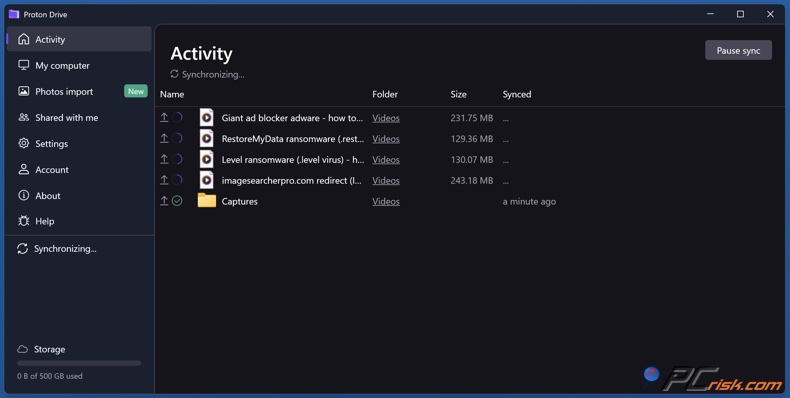
Task: Click Synchronizing status text in the sidebar
Action: pyautogui.click(x=65, y=249)
